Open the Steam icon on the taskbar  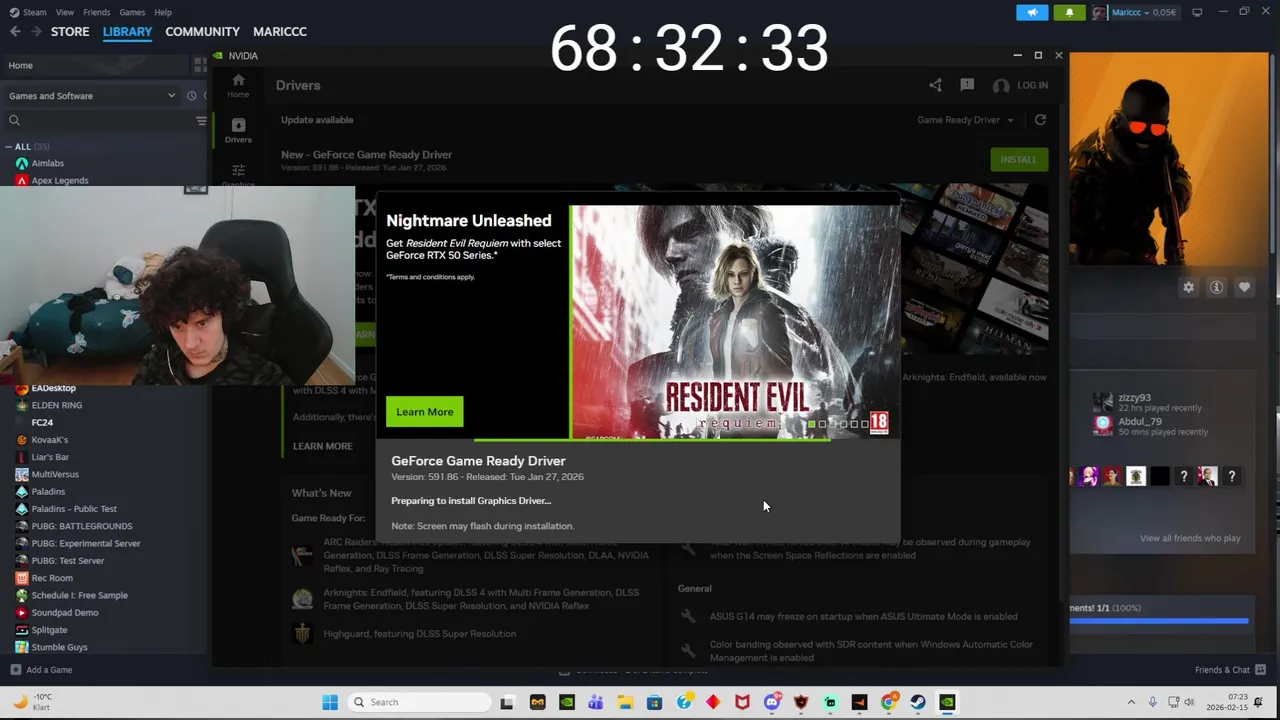click(917, 702)
